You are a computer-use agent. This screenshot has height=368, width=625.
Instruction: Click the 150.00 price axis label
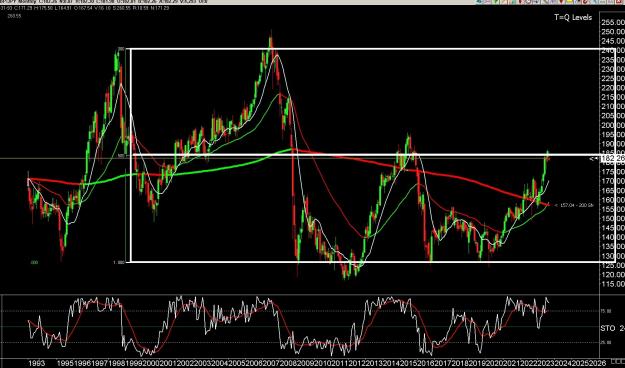coord(614,218)
